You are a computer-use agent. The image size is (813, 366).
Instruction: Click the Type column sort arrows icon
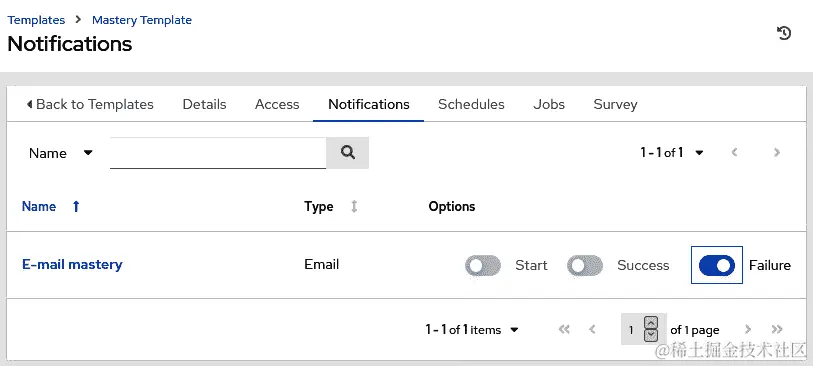click(354, 206)
